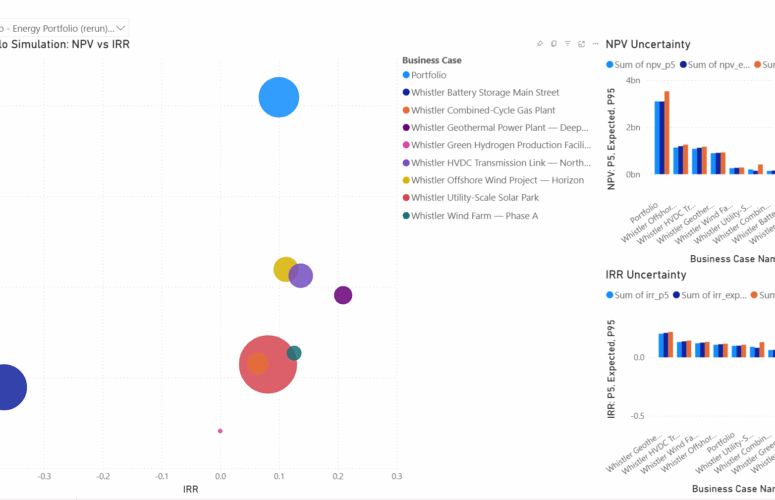Click the small pink Green Hydrogen dot
This screenshot has width=775, height=500.
220,431
